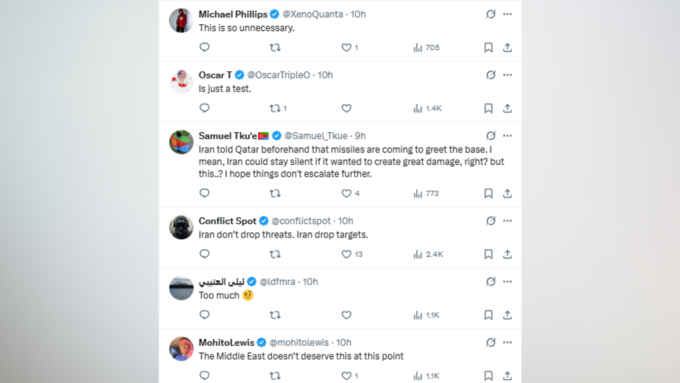This screenshot has height=383, width=680.
Task: Reply to MohitoLewis' tweet
Action: (x=204, y=375)
